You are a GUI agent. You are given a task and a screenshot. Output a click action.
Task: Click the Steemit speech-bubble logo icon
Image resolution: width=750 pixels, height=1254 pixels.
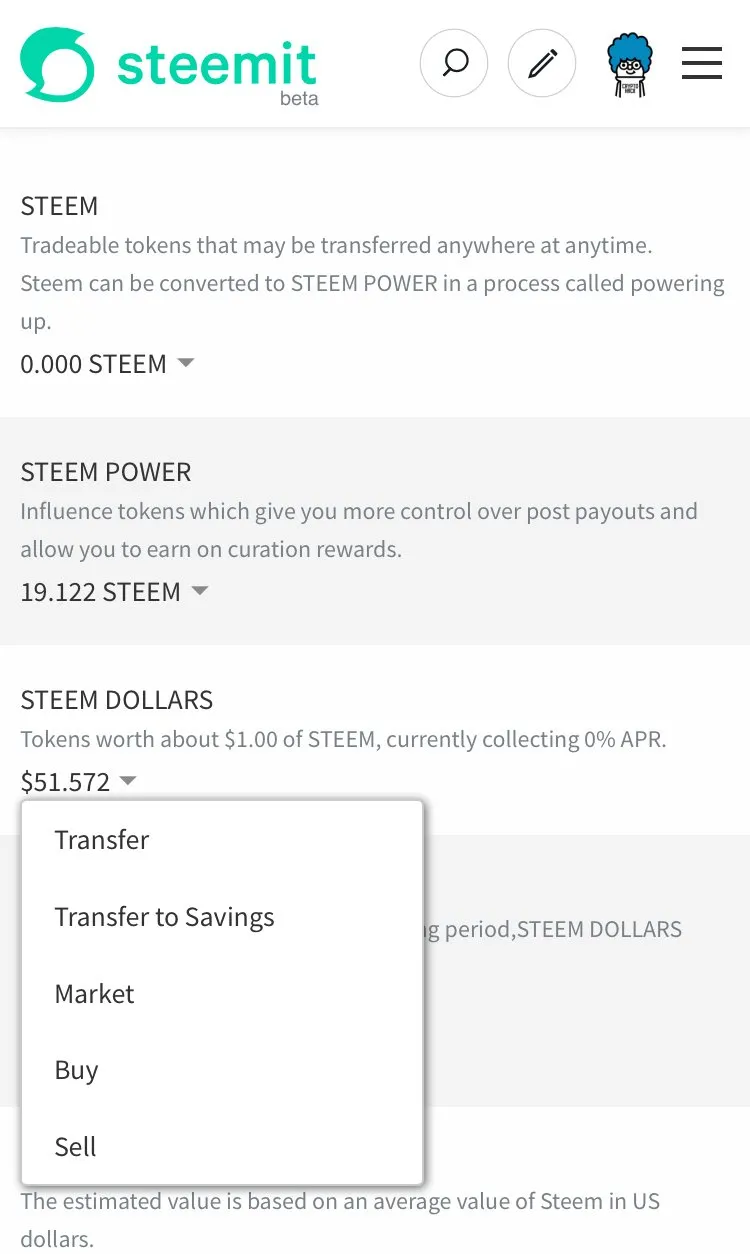[x=57, y=64]
